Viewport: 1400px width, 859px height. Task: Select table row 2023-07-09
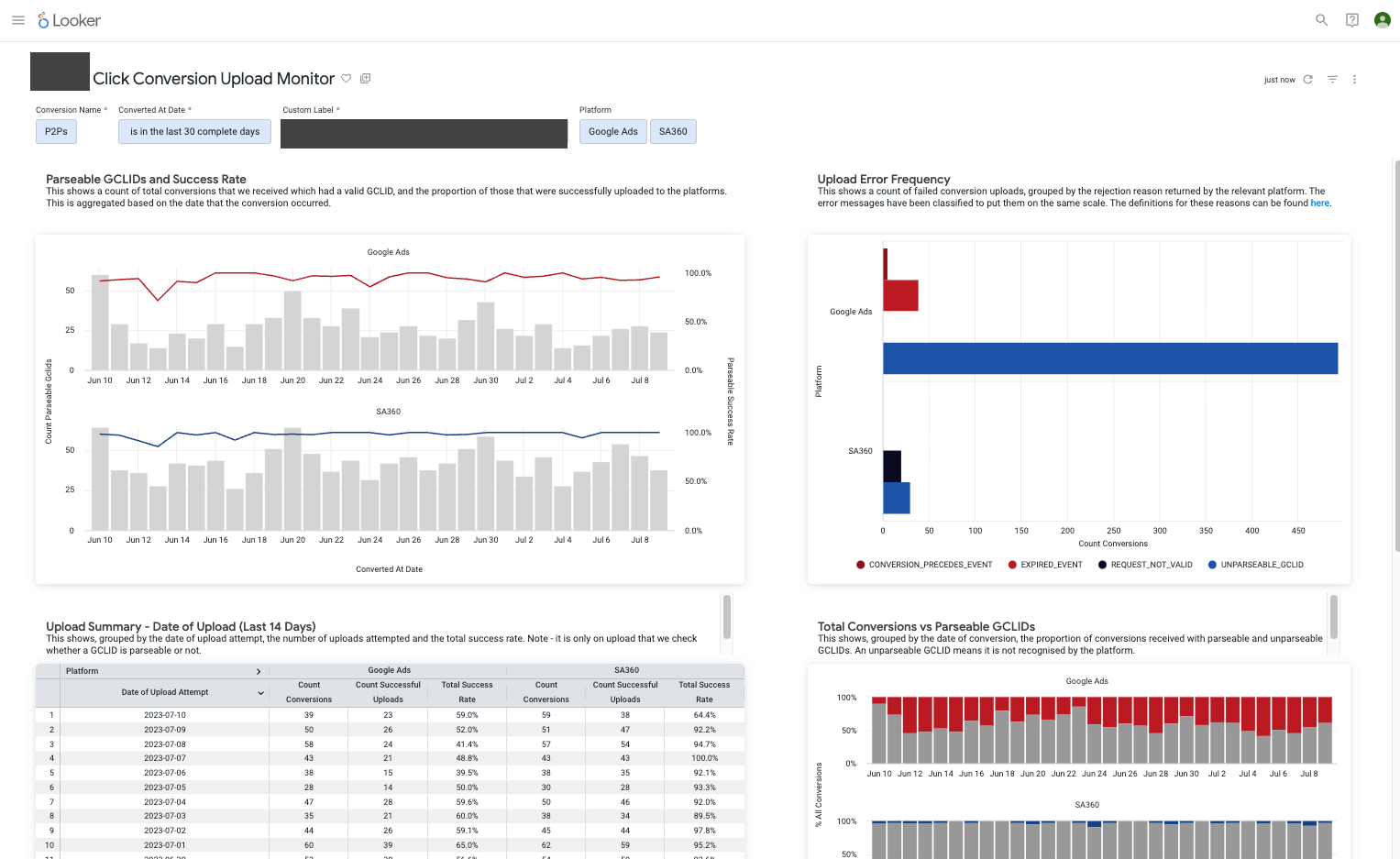click(x=390, y=730)
